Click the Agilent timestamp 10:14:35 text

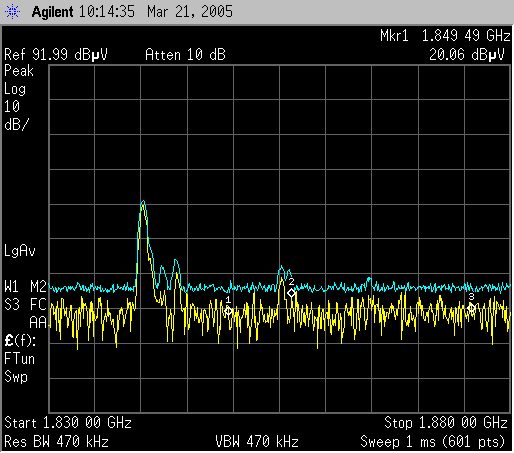tap(107, 12)
